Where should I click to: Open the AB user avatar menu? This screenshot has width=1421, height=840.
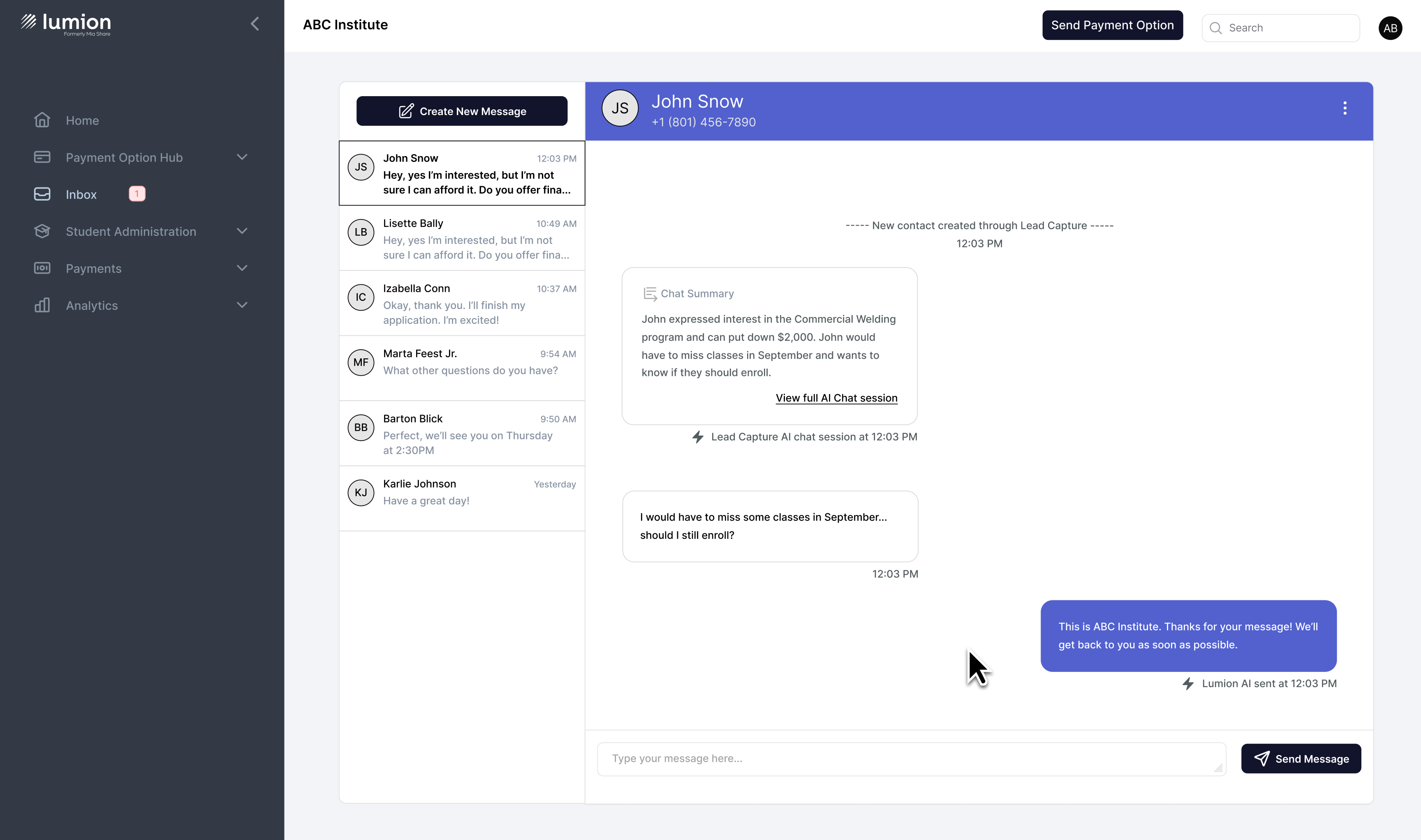point(1390,28)
